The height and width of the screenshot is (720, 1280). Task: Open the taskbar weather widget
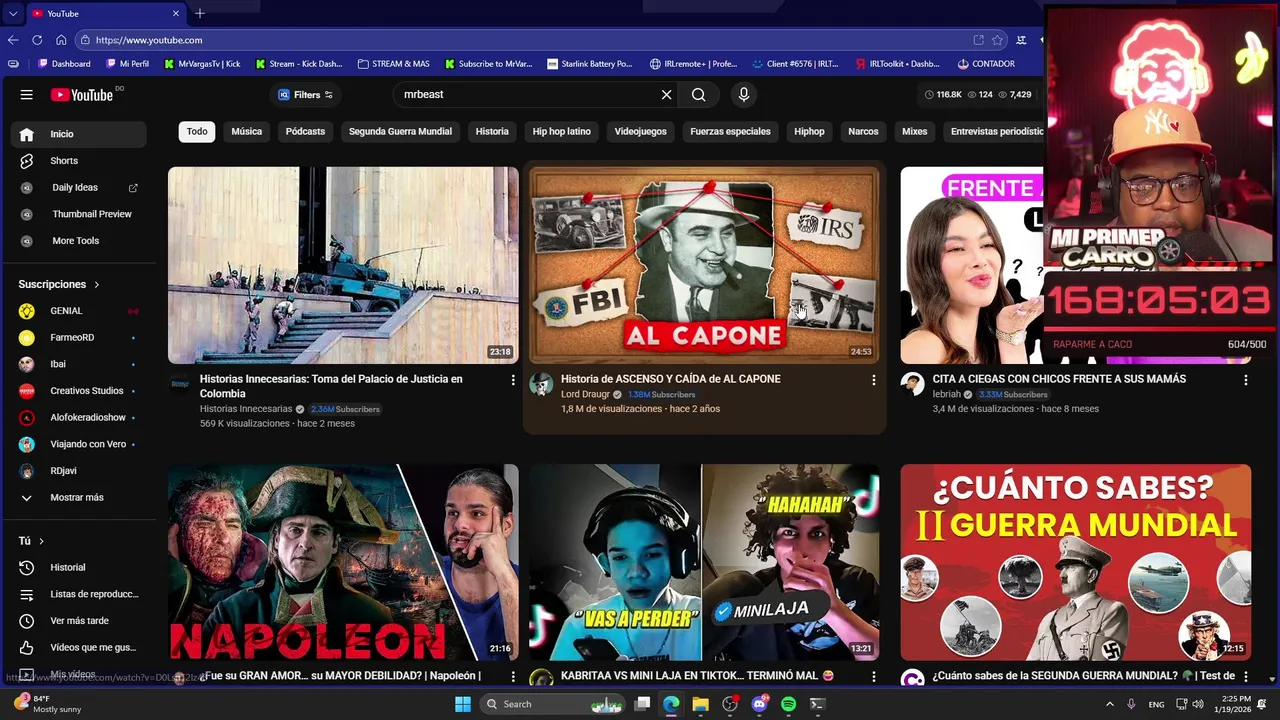tap(48, 704)
